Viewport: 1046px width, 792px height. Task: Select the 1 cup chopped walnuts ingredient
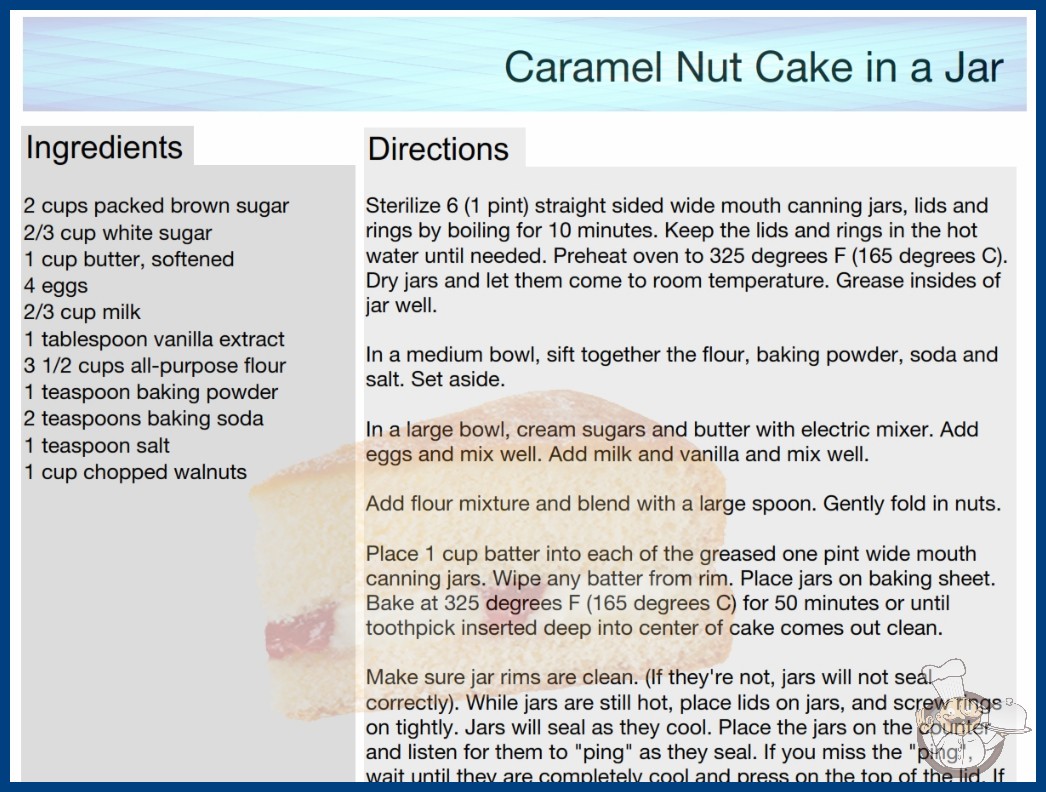click(135, 472)
